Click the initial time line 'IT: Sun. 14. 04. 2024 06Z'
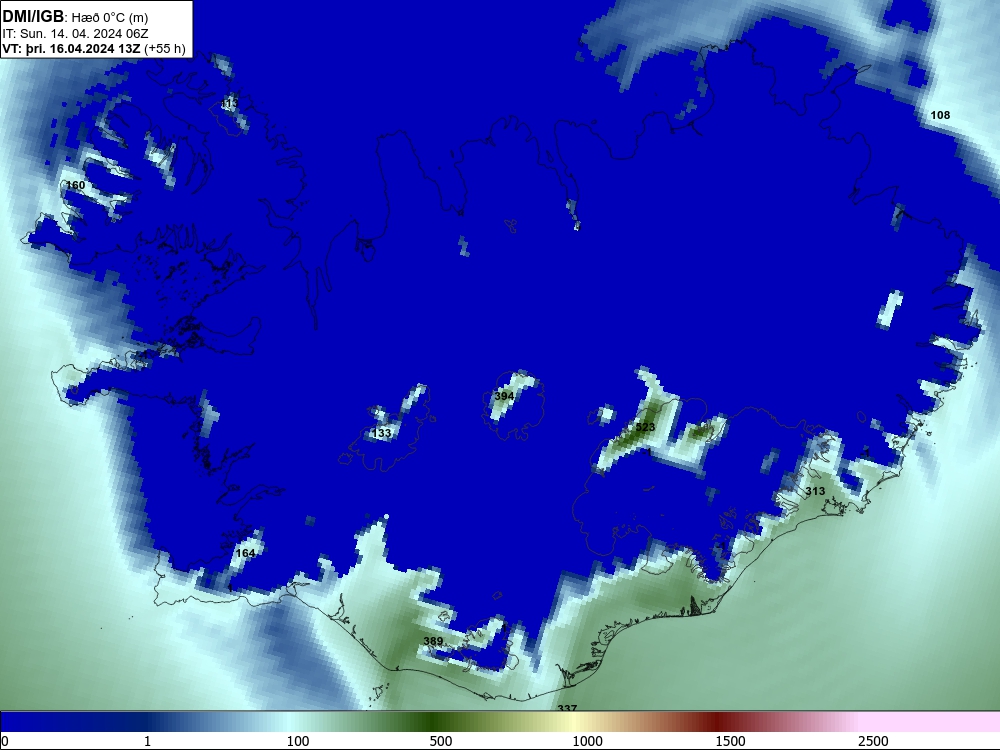The height and width of the screenshot is (750, 1000). pos(75,34)
